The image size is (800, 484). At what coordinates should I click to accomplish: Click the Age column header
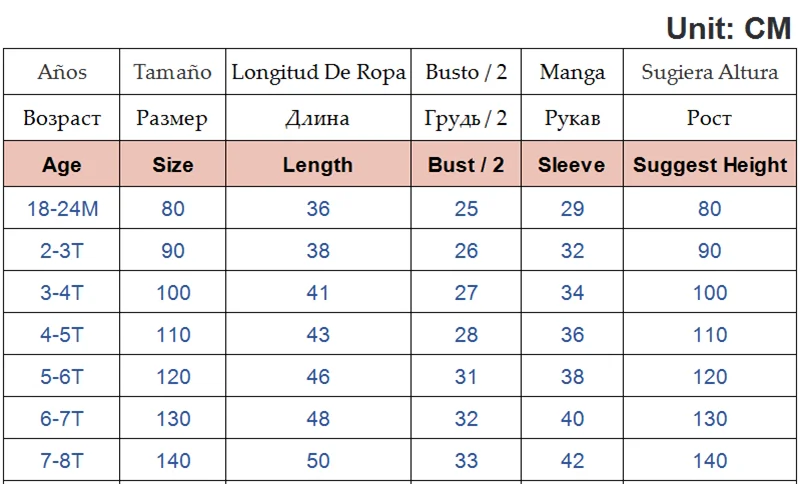point(62,165)
